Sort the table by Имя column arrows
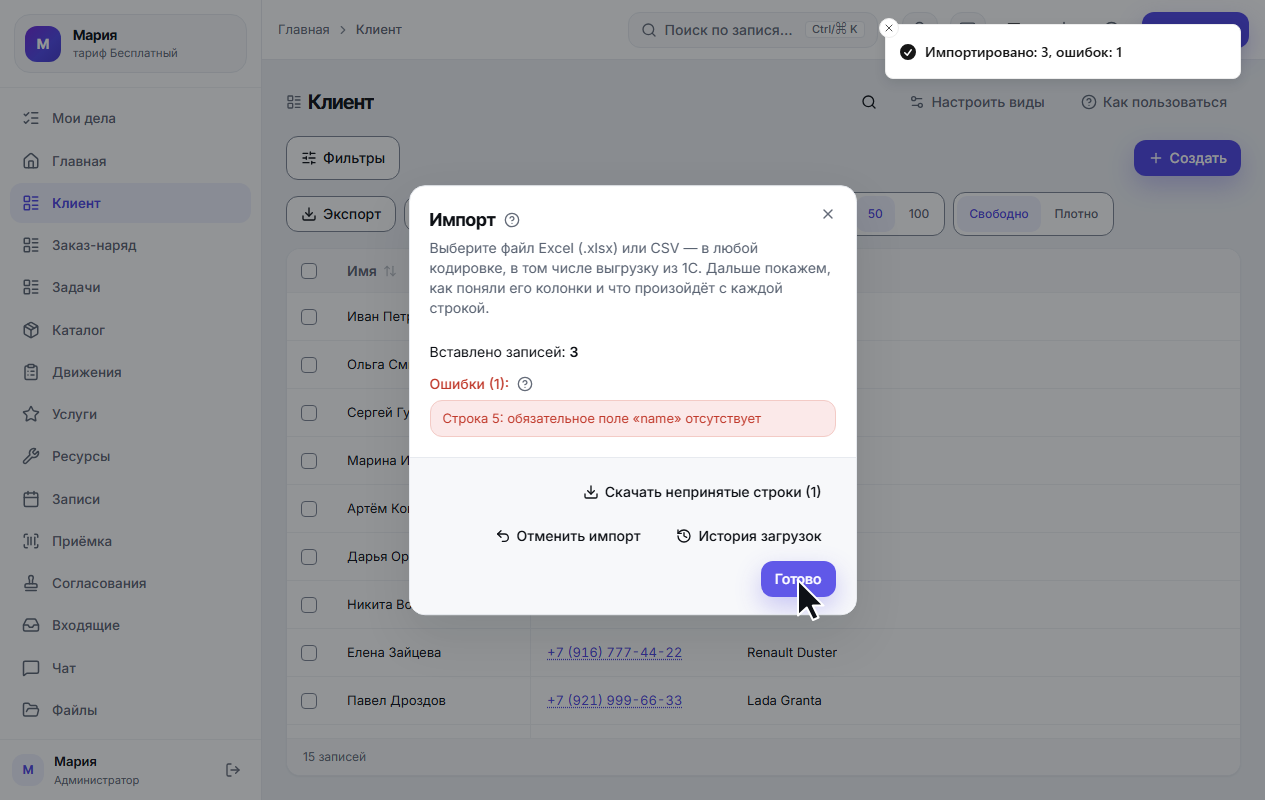The image size is (1280, 800). click(390, 271)
